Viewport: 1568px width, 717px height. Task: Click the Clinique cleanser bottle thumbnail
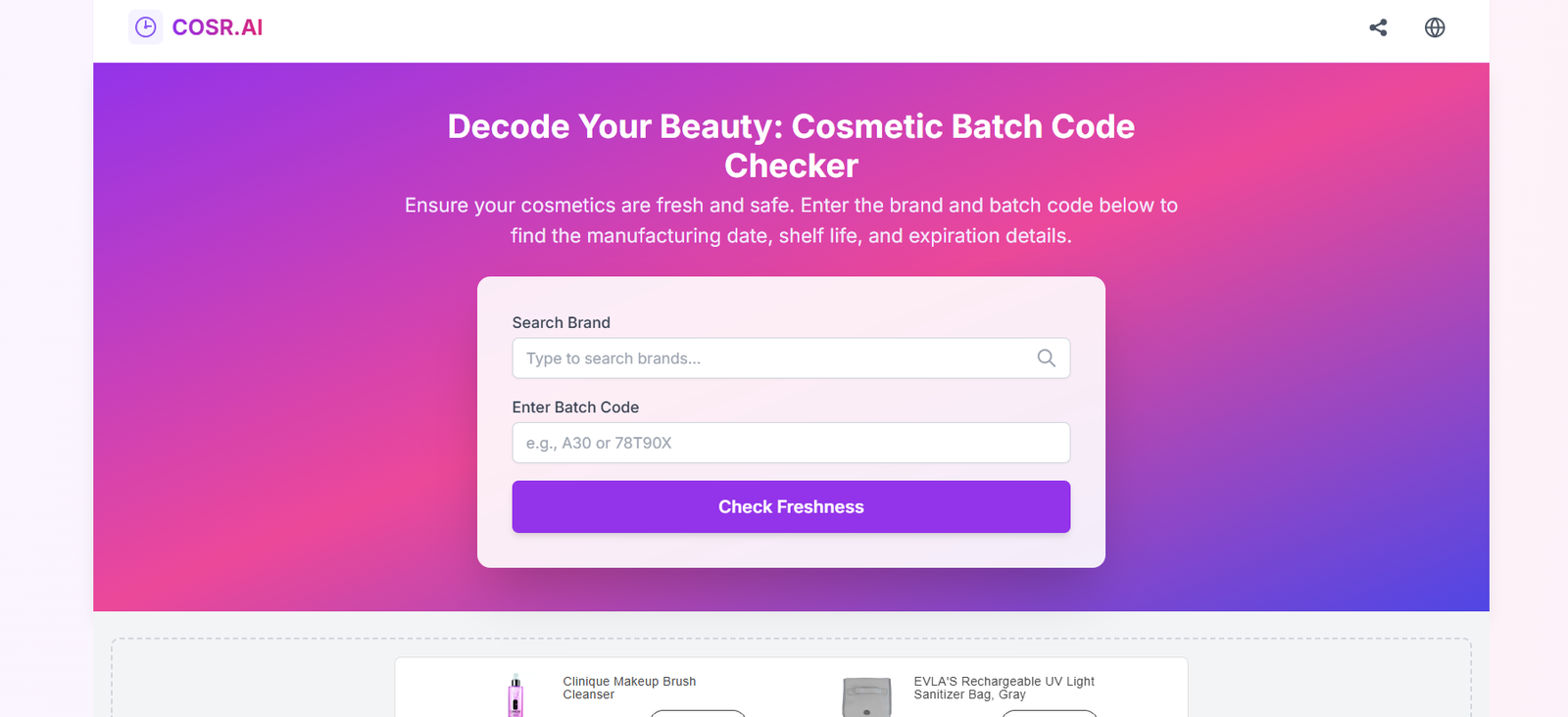tap(515, 696)
